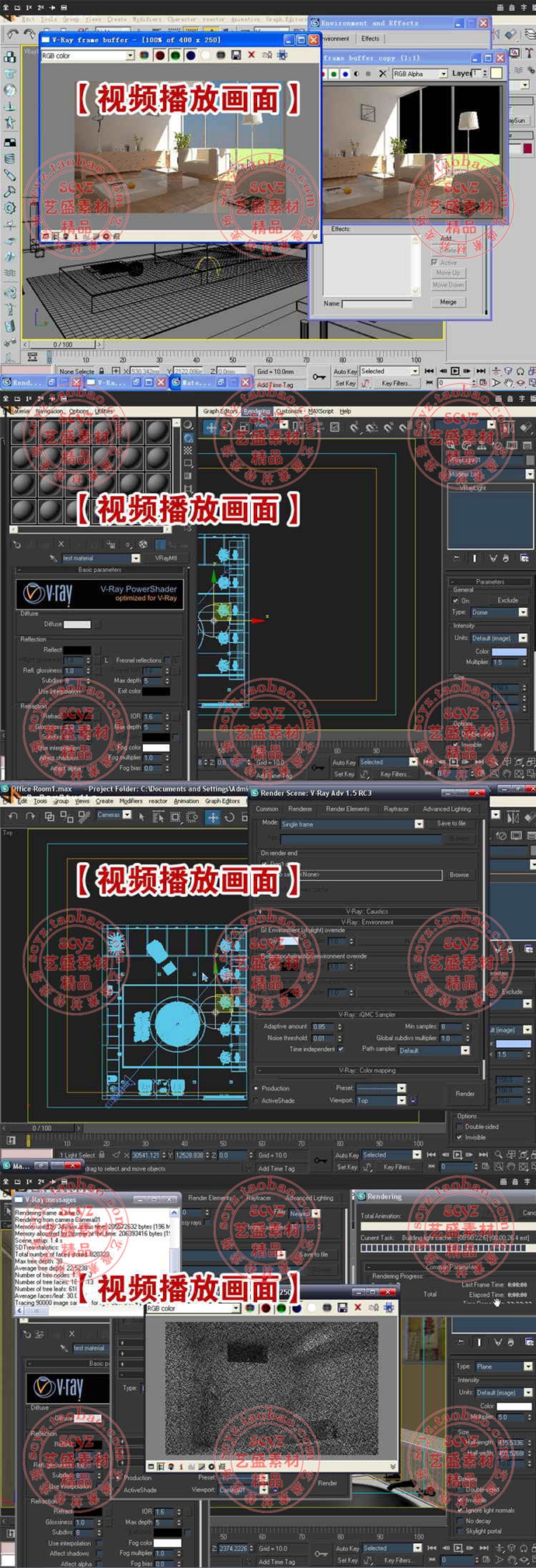This screenshot has height=1568, width=536.
Task: Click the Merge button in the Environment and Effects dialog
Action: point(448,302)
